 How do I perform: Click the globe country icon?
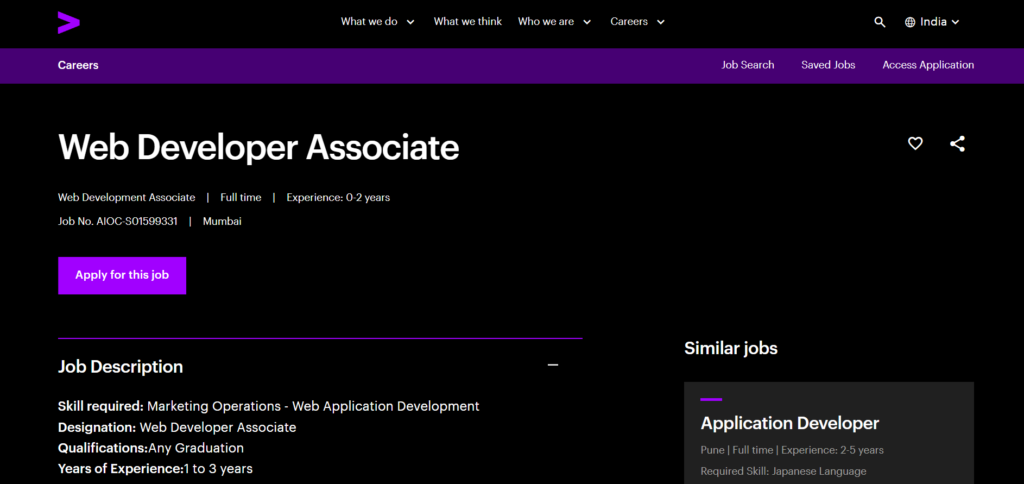click(x=910, y=22)
